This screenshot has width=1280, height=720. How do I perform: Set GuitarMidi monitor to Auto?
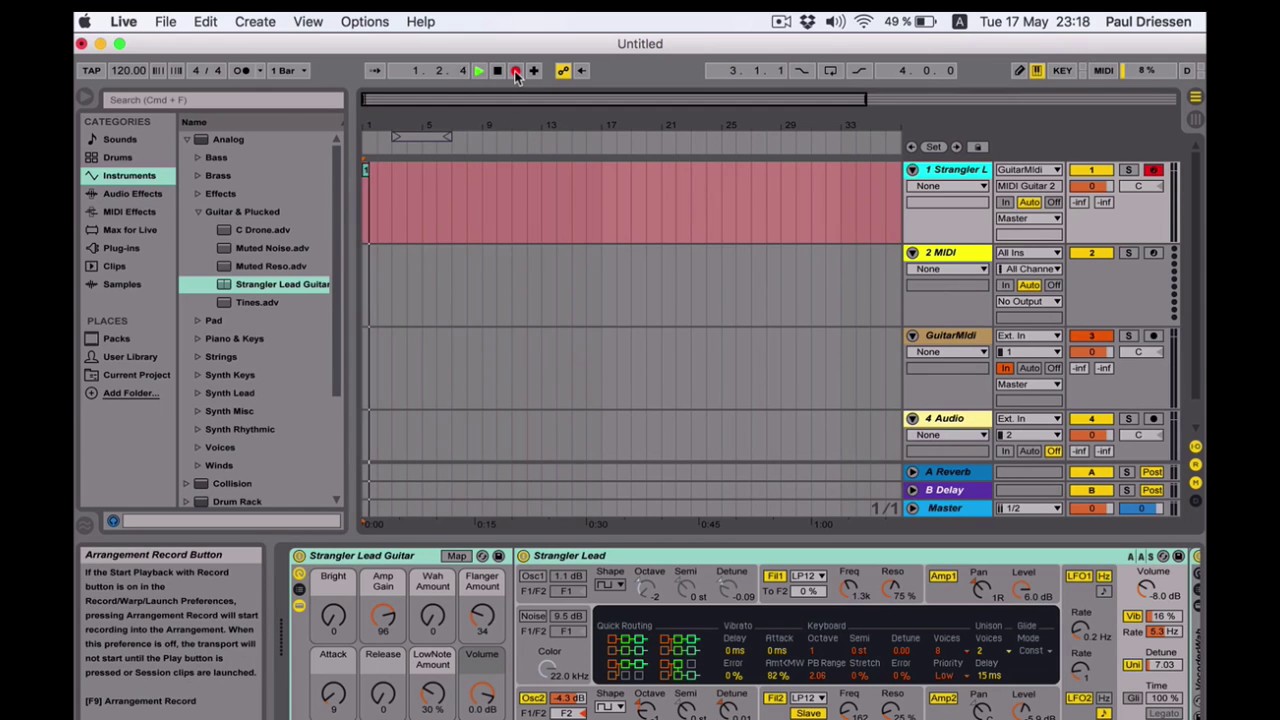[1029, 368]
